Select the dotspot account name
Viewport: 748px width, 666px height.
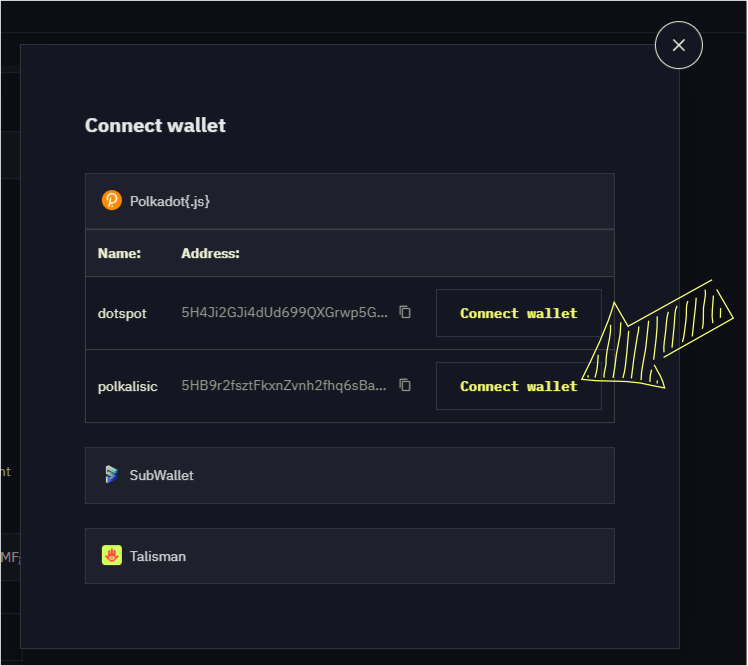(x=122, y=313)
